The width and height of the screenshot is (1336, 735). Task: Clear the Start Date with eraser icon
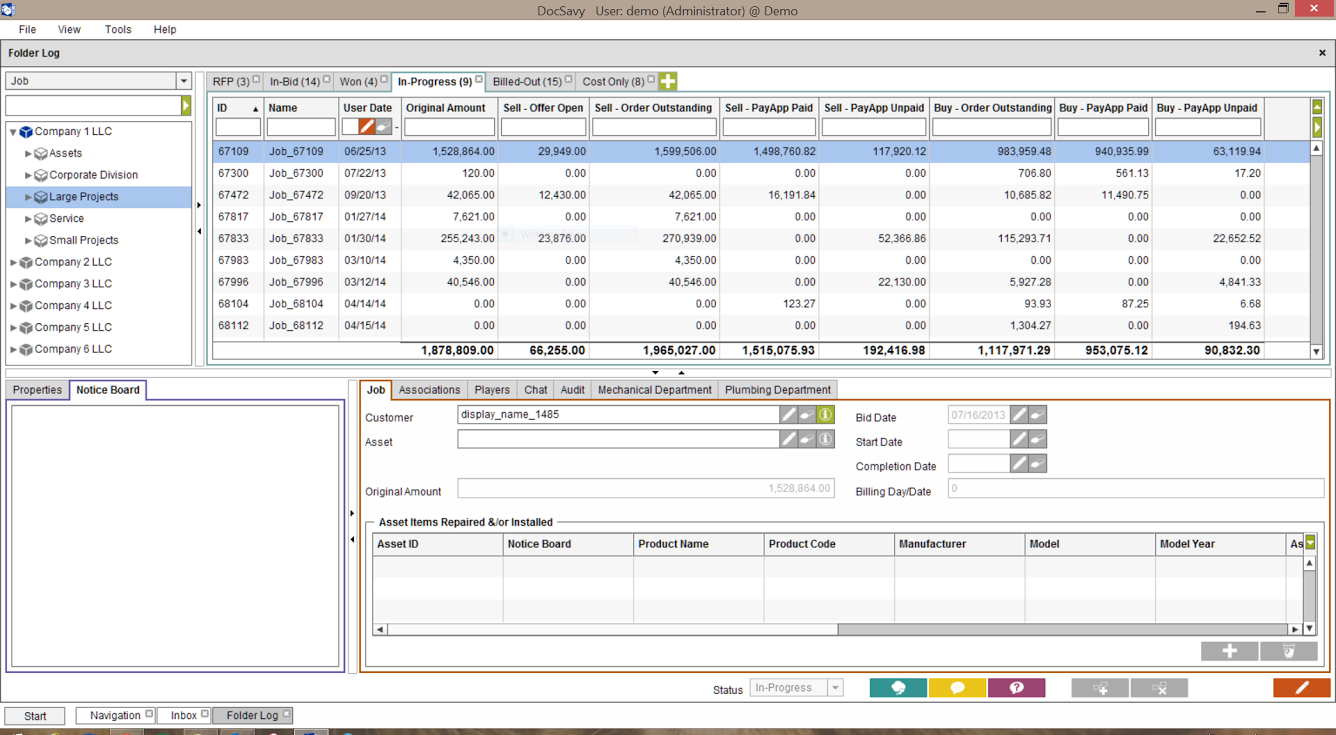[1037, 438]
